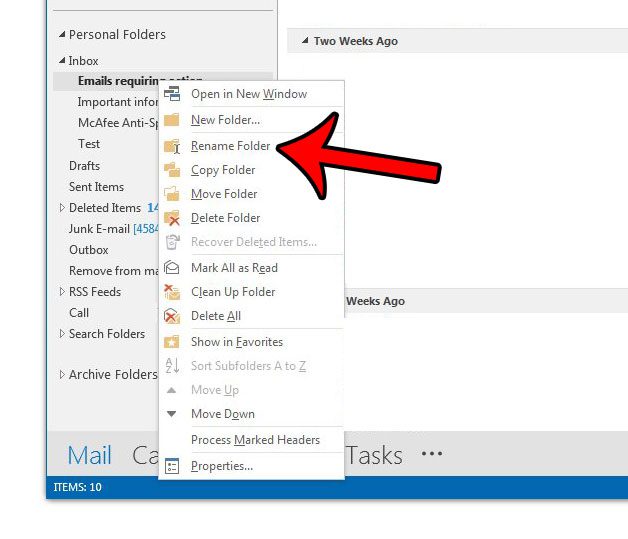Click the Delete Folder red X icon
The height and width of the screenshot is (539, 628).
(x=172, y=218)
